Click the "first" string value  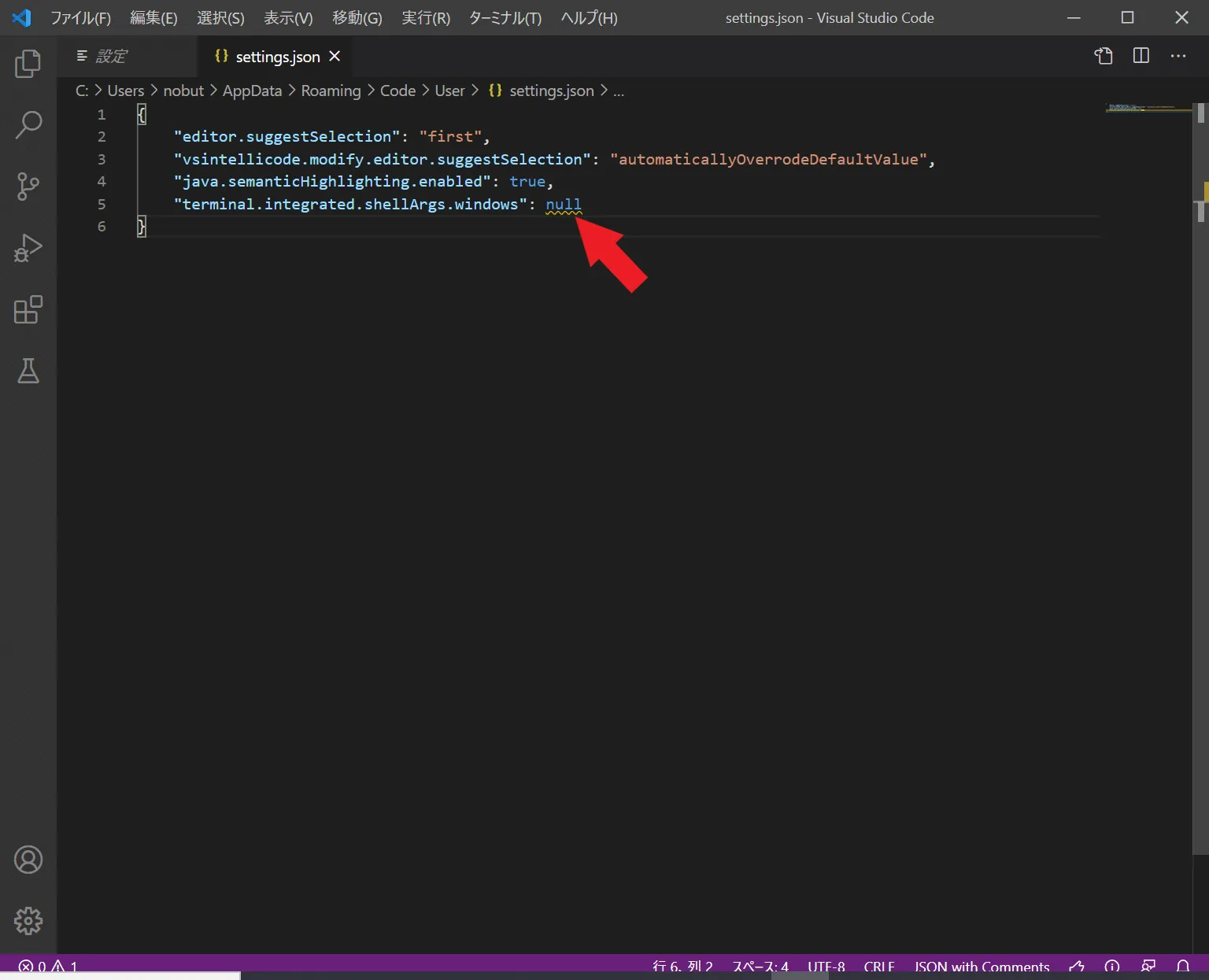tap(450, 136)
